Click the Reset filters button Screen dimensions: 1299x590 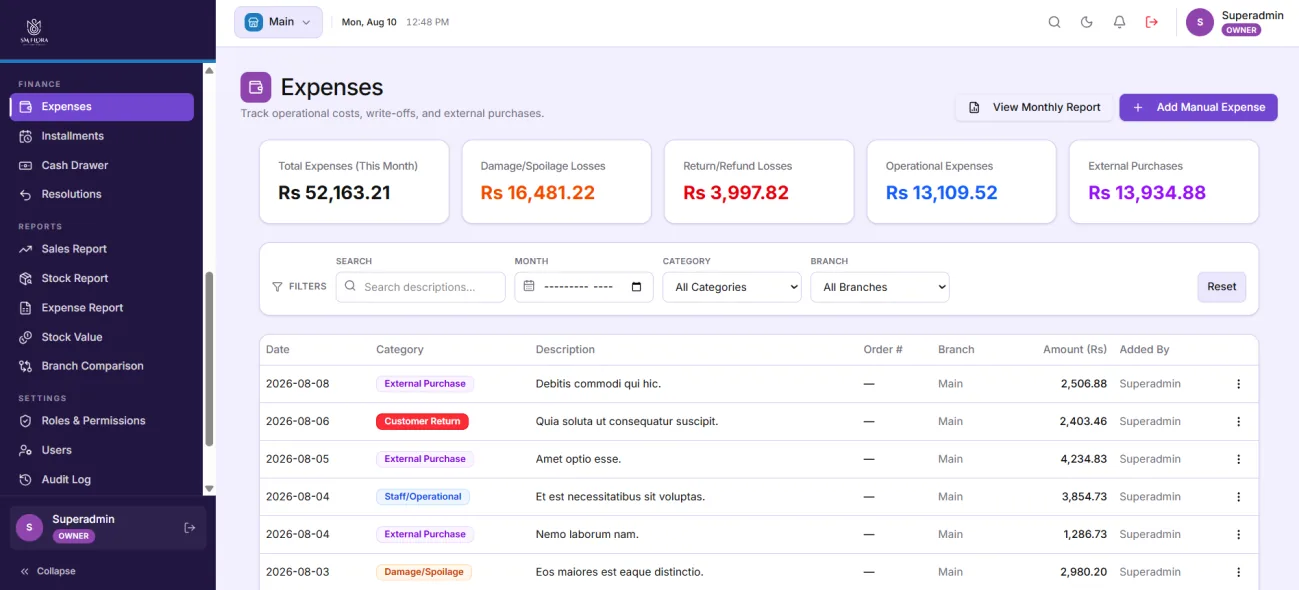tap(1222, 287)
